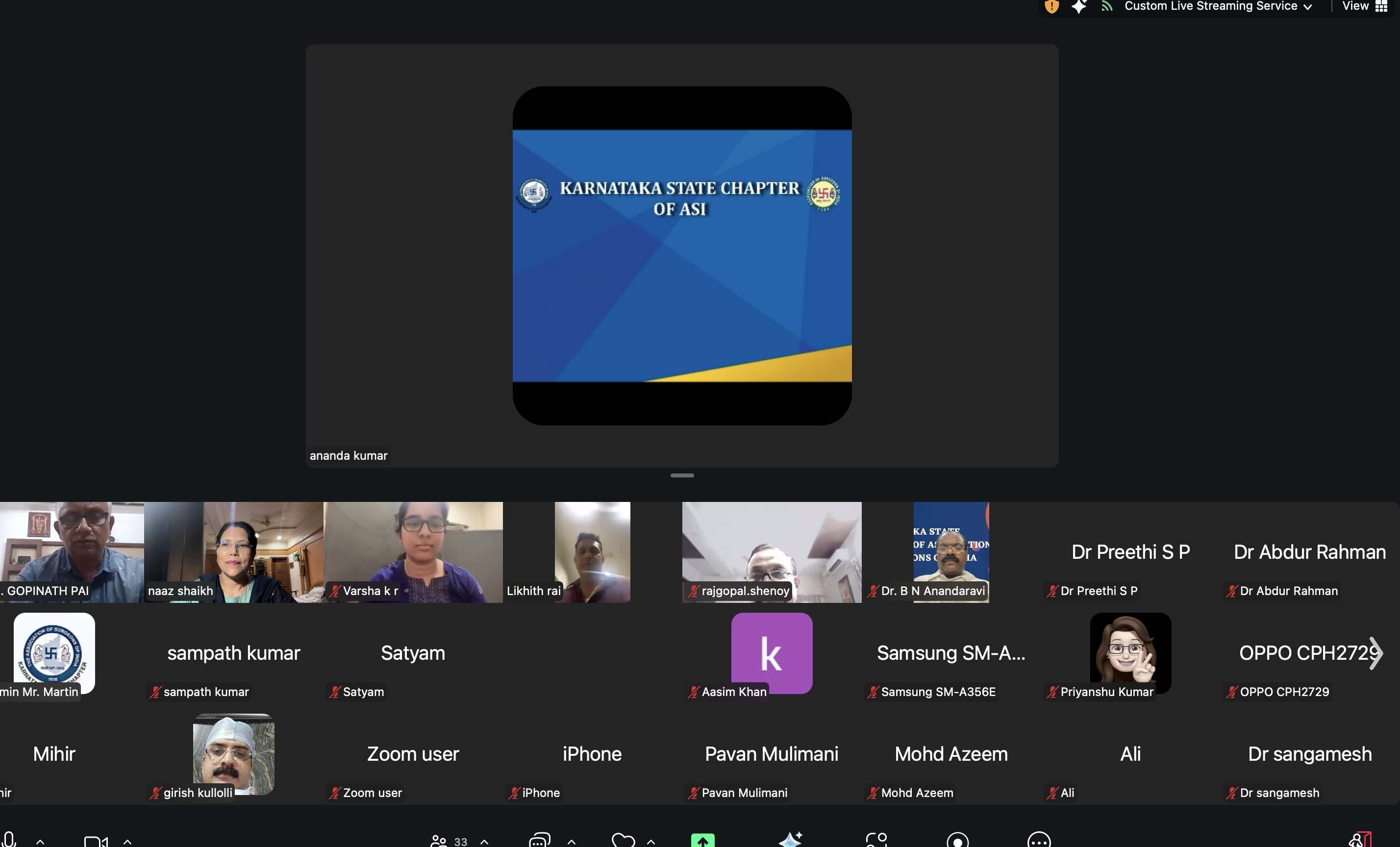Click the orange security shield warning icon
This screenshot has height=847, width=1400.
(x=1051, y=6)
